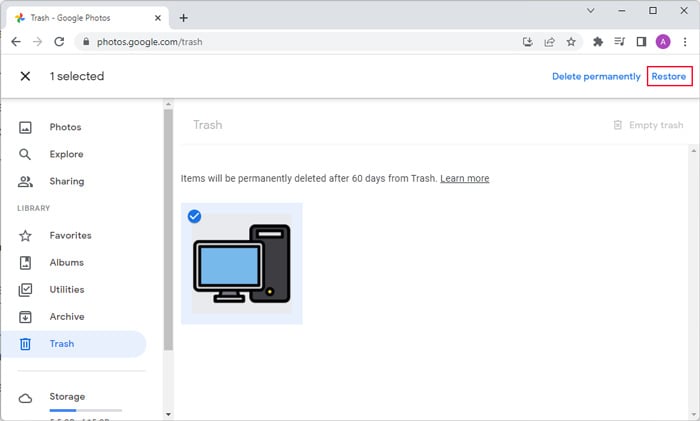Click Delete permanently

tap(596, 76)
